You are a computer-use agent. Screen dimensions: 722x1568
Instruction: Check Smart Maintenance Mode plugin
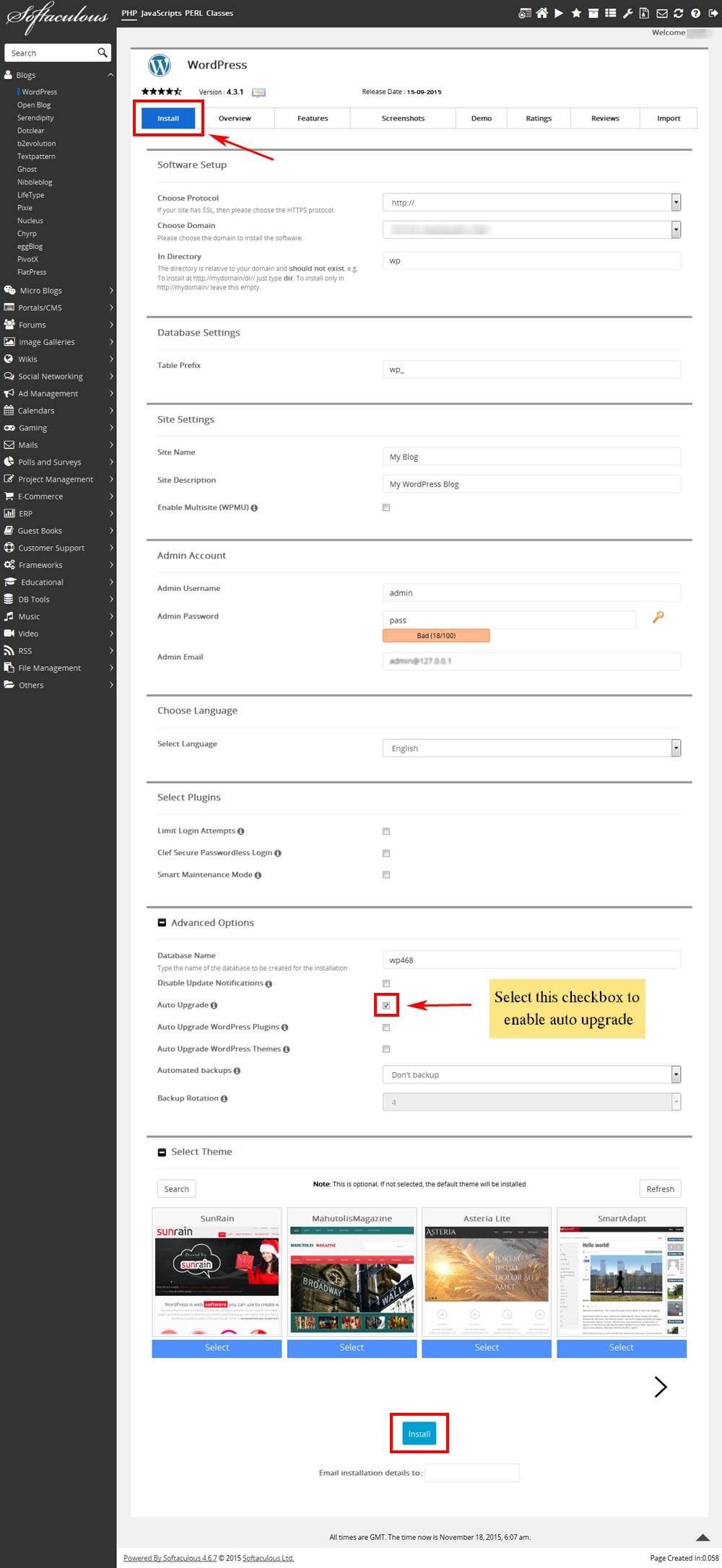(x=386, y=875)
